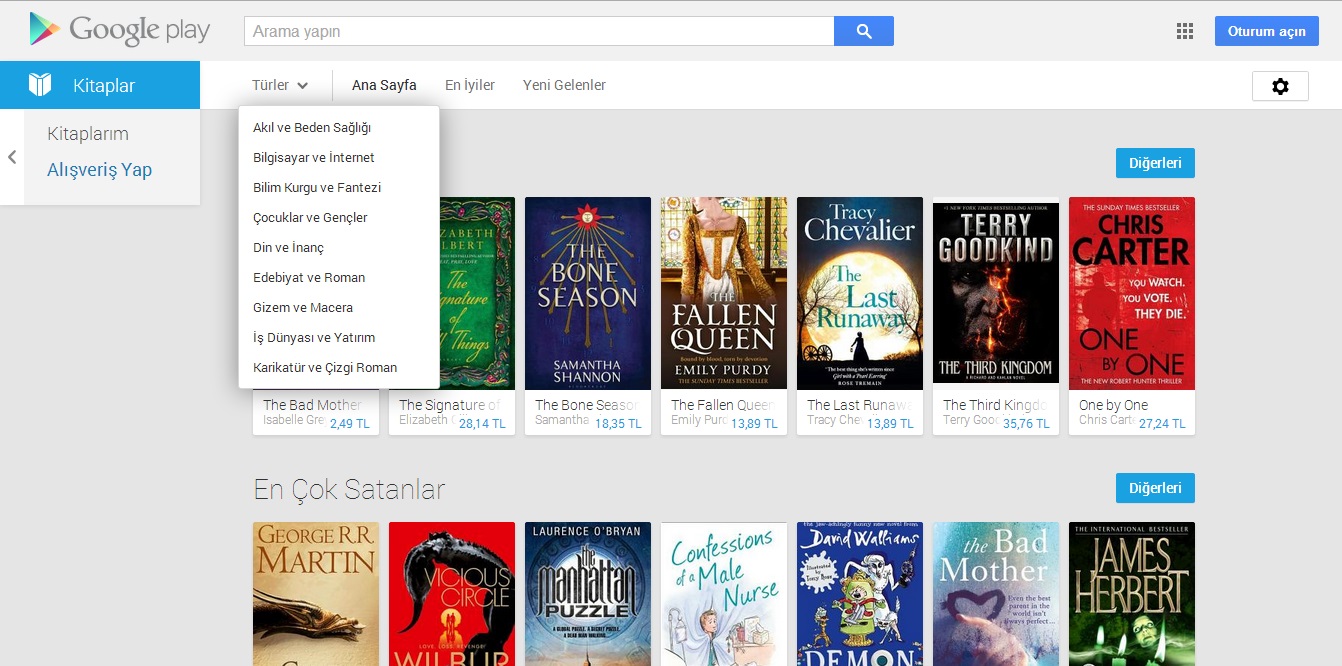
Task: Choose Çocuklar ve Gençler genre
Action: (x=339, y=218)
